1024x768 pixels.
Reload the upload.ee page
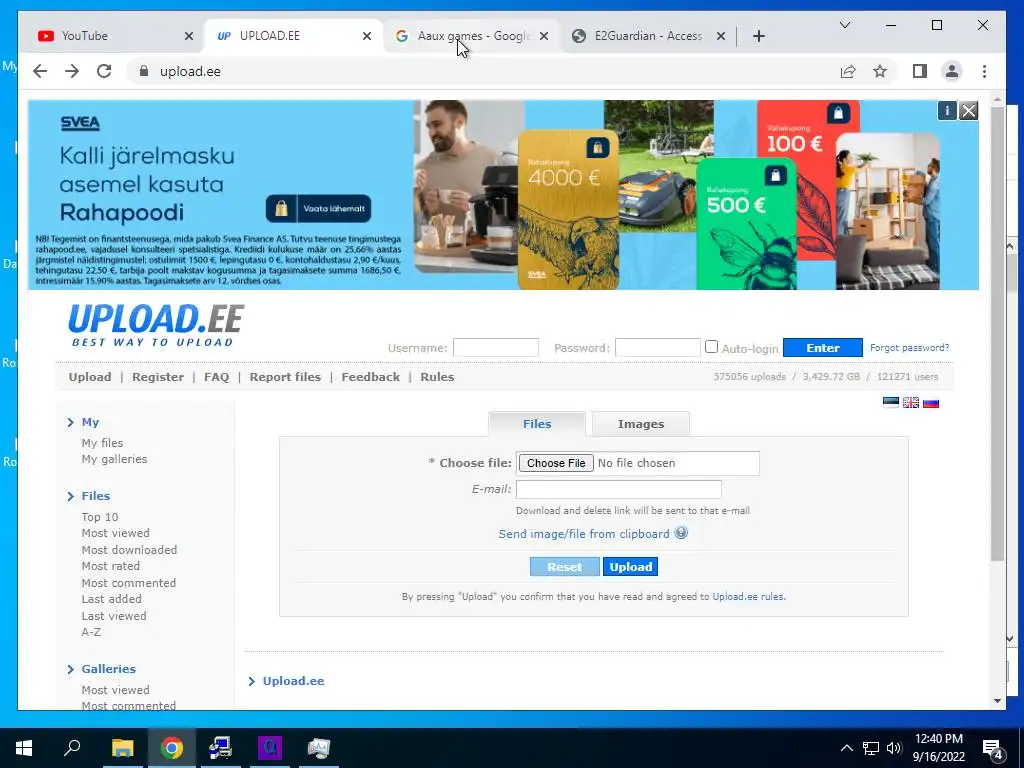(x=104, y=71)
